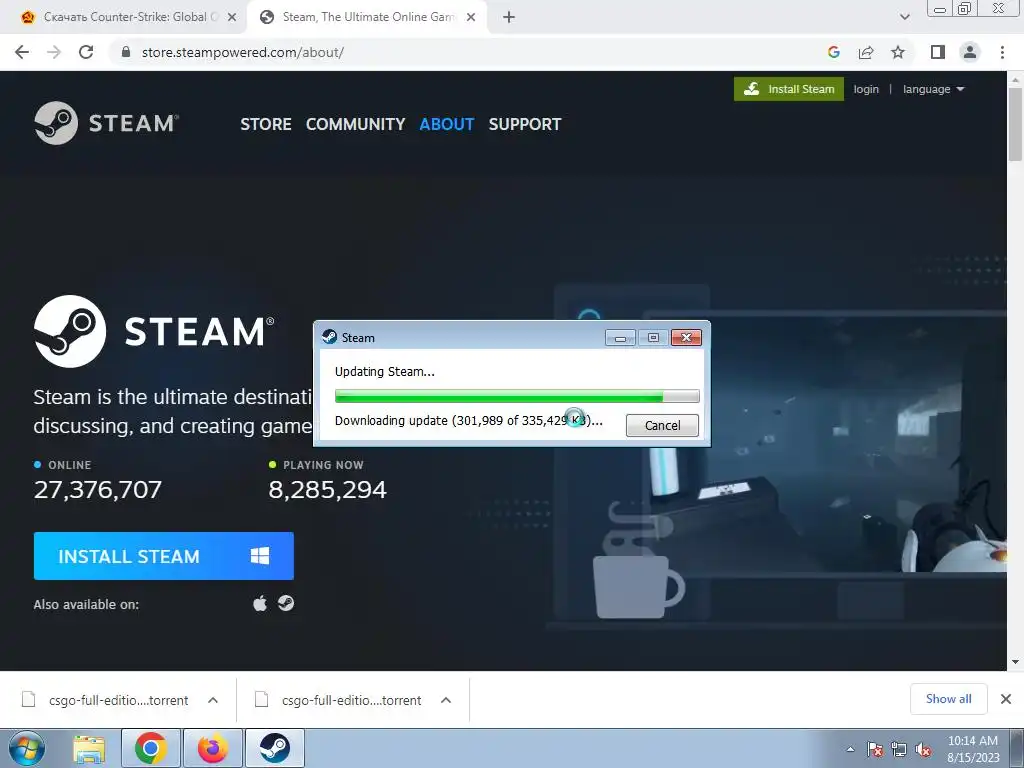The height and width of the screenshot is (768, 1024).
Task: Close the downloads bar
Action: [1006, 699]
